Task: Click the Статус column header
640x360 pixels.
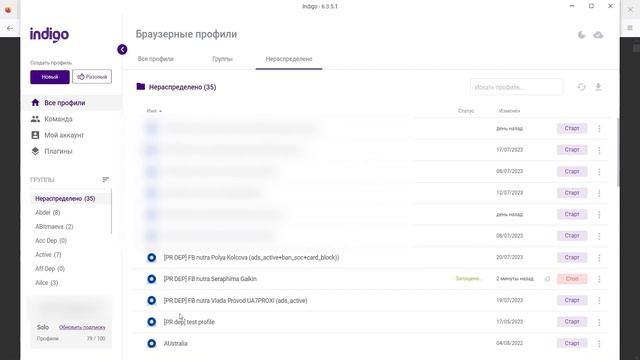Action: tap(466, 111)
